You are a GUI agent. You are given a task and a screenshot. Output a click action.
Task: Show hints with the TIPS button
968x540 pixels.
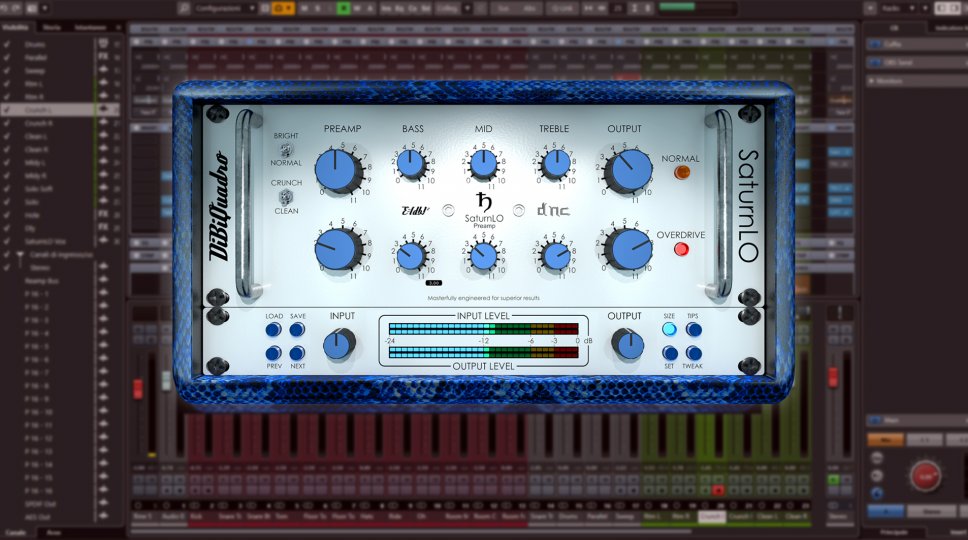(x=693, y=329)
